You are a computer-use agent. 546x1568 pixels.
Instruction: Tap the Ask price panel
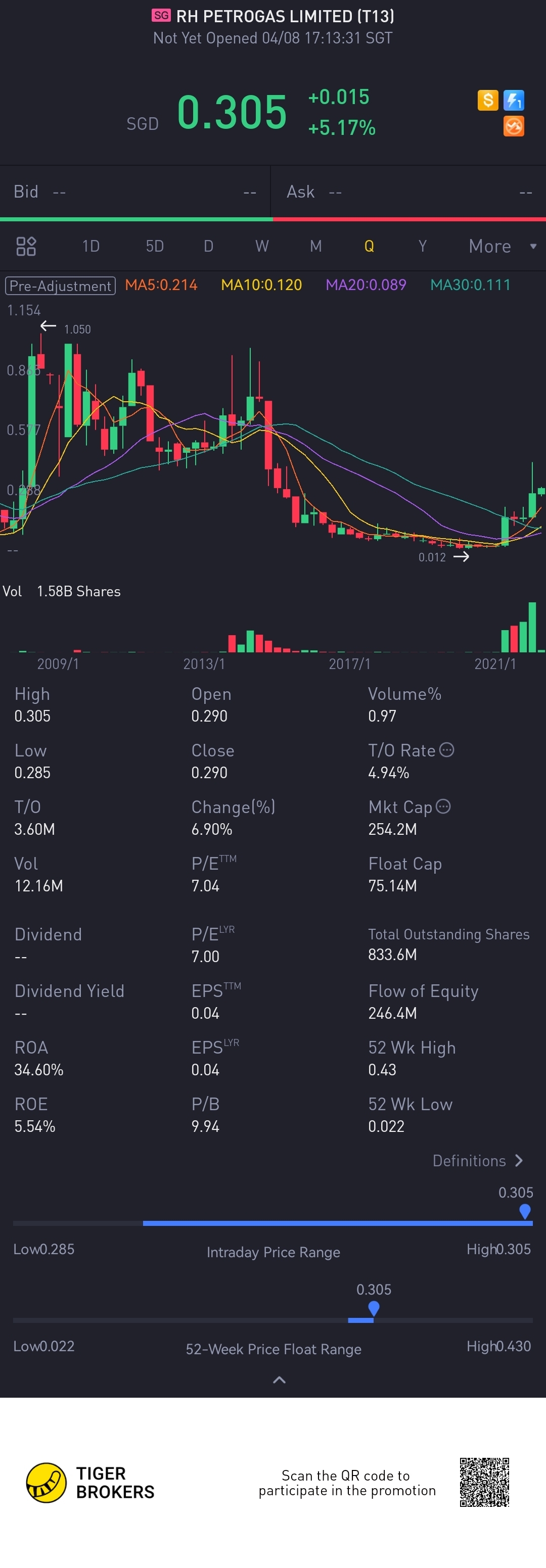click(409, 192)
